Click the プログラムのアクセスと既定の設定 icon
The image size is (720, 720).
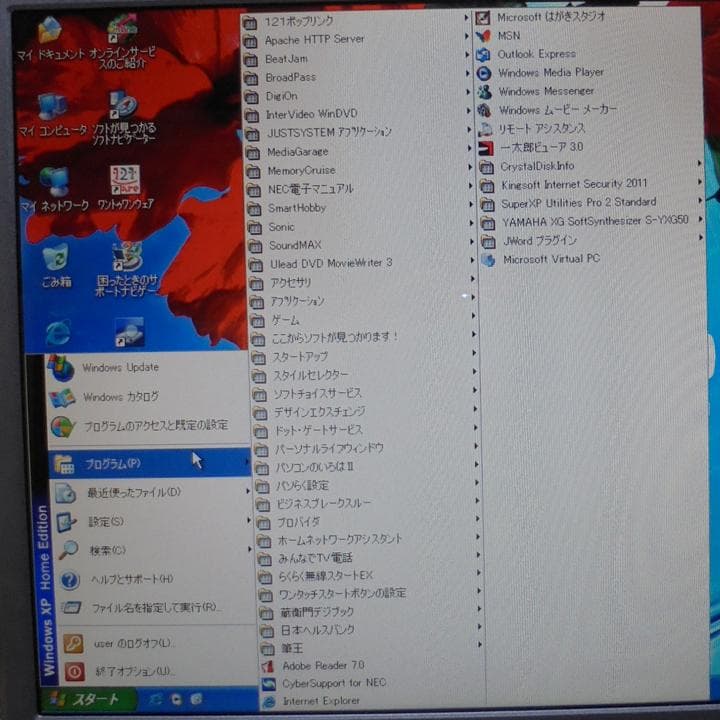click(x=63, y=427)
